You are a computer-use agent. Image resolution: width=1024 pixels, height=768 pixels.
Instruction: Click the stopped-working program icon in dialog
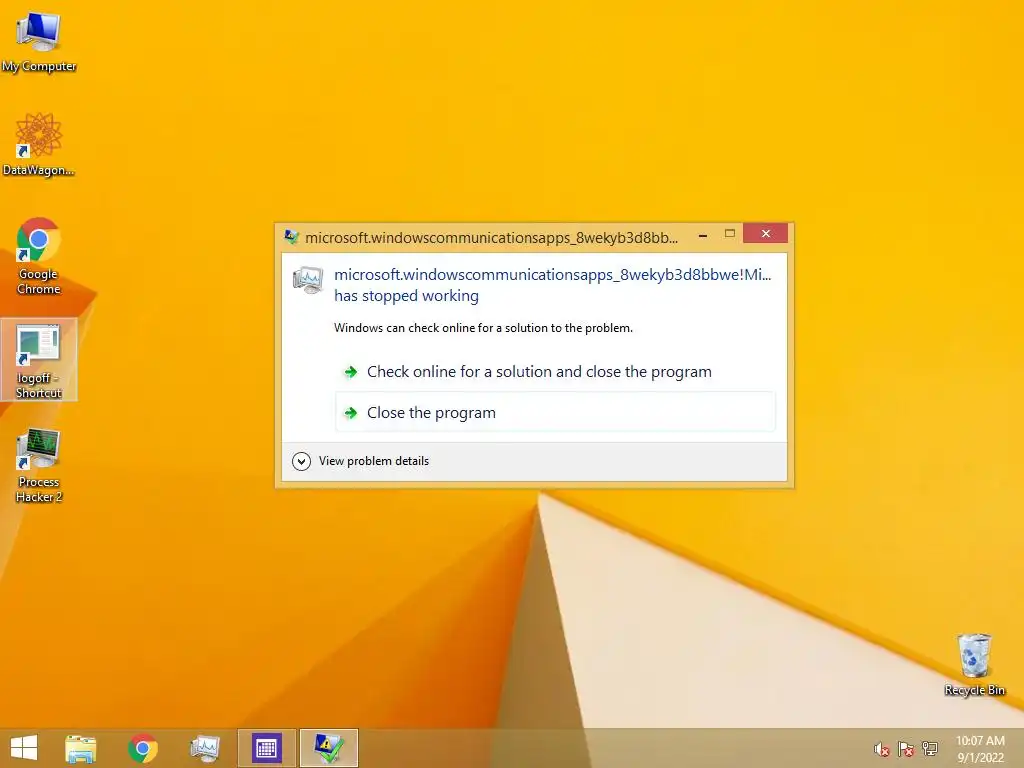pos(308,280)
